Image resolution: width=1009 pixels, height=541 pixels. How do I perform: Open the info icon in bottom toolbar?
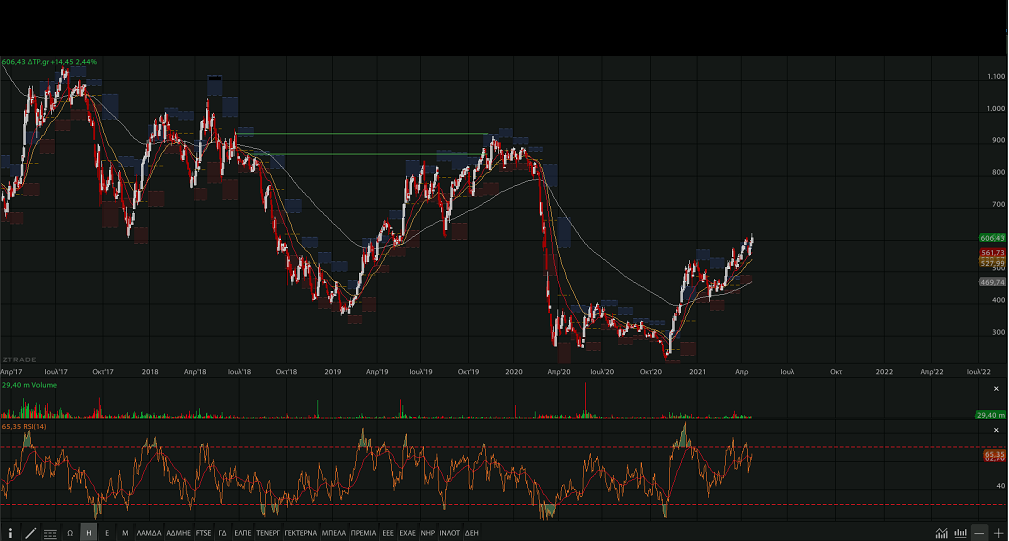11,533
